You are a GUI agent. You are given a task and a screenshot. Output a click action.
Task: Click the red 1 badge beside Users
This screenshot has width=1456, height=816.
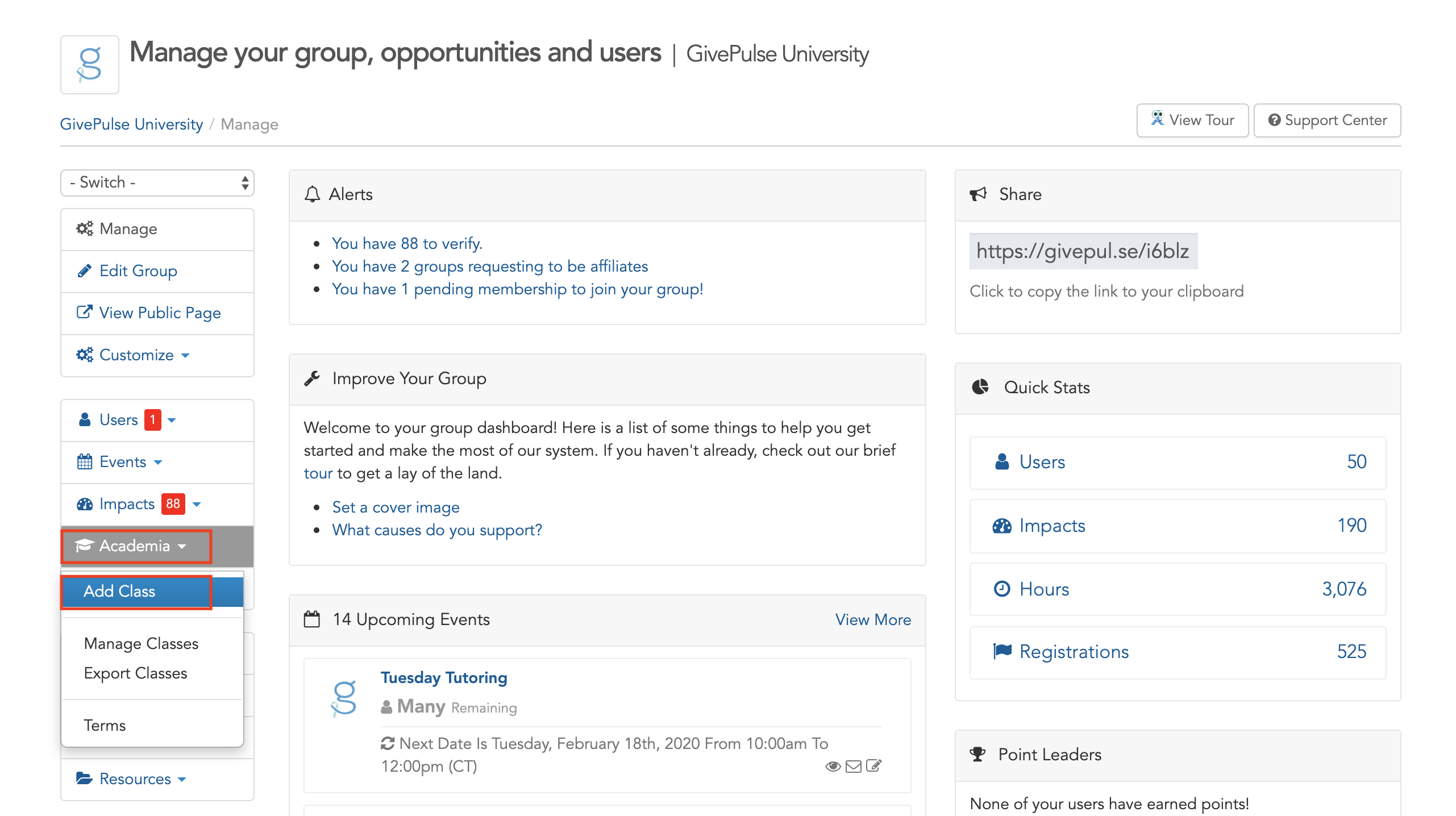coord(152,419)
